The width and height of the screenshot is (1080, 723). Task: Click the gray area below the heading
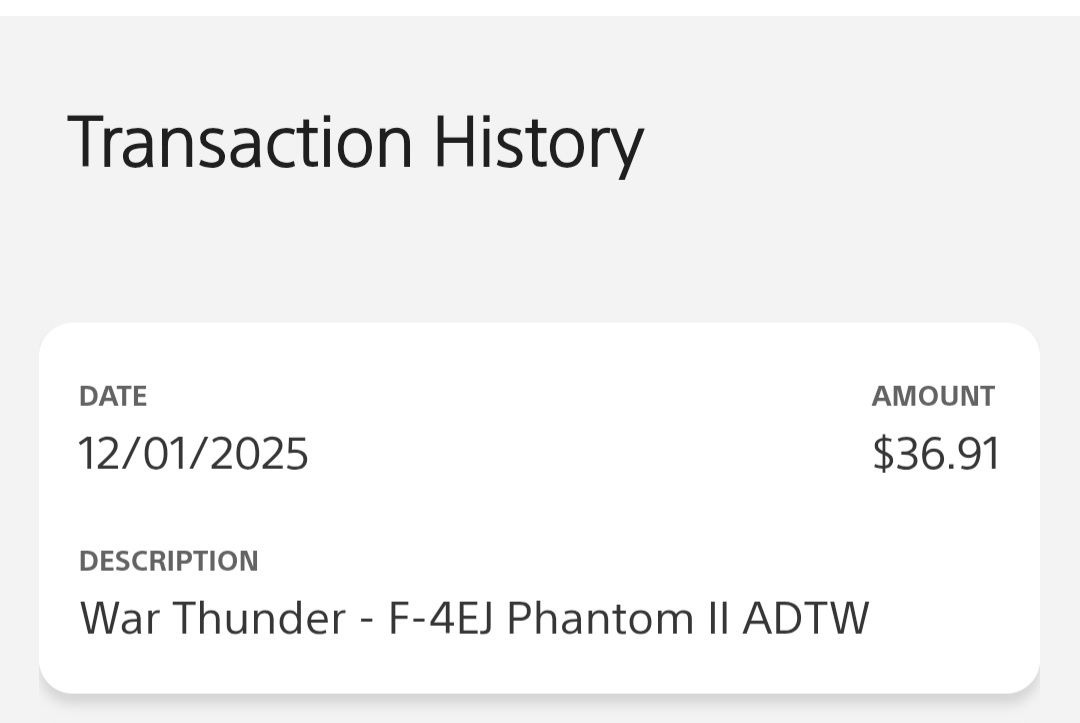pos(540,260)
